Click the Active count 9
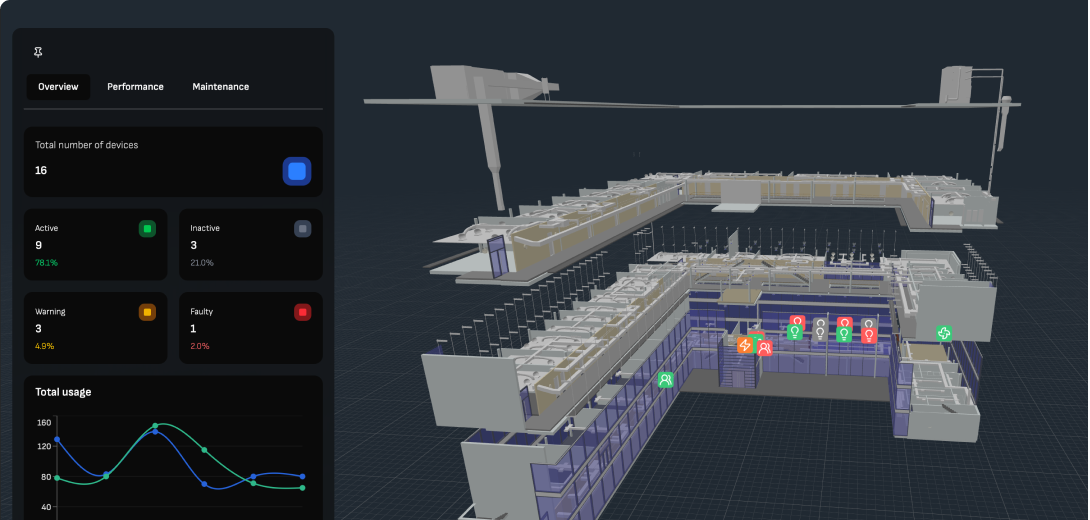The width and height of the screenshot is (1090, 520). point(38,245)
